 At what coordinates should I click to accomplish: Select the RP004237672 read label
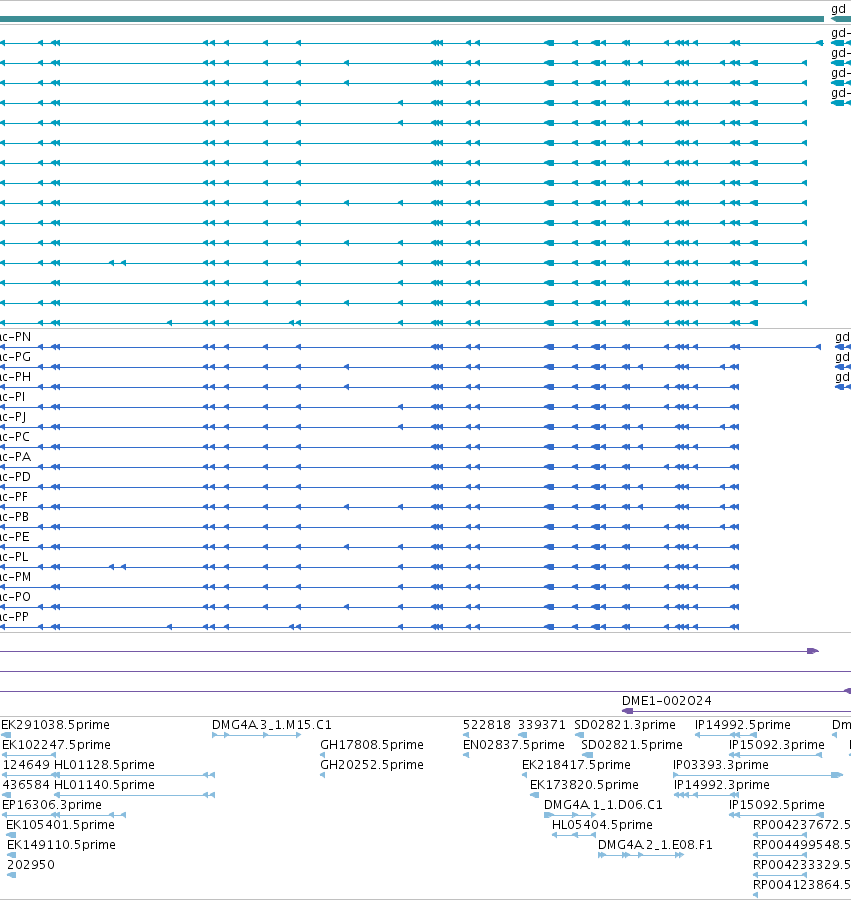[802, 825]
